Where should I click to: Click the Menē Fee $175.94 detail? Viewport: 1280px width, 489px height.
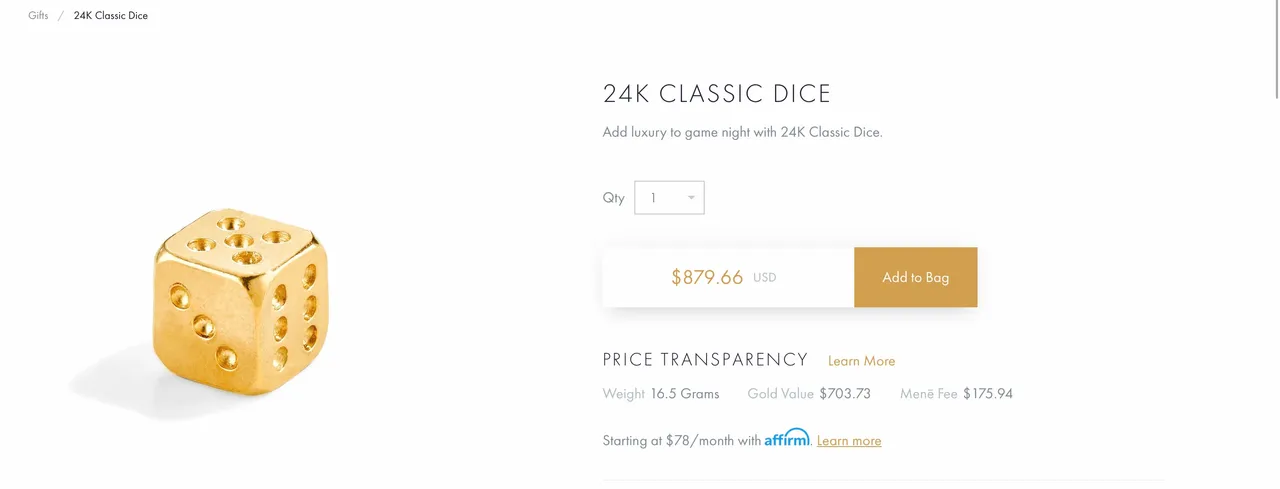(956, 394)
